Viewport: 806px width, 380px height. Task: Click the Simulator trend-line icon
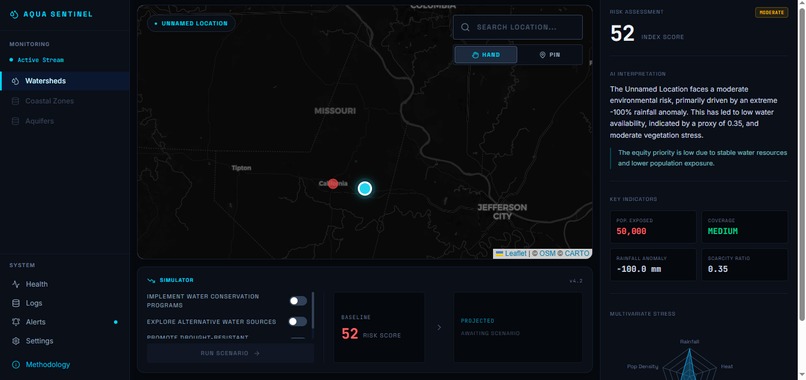pos(151,280)
